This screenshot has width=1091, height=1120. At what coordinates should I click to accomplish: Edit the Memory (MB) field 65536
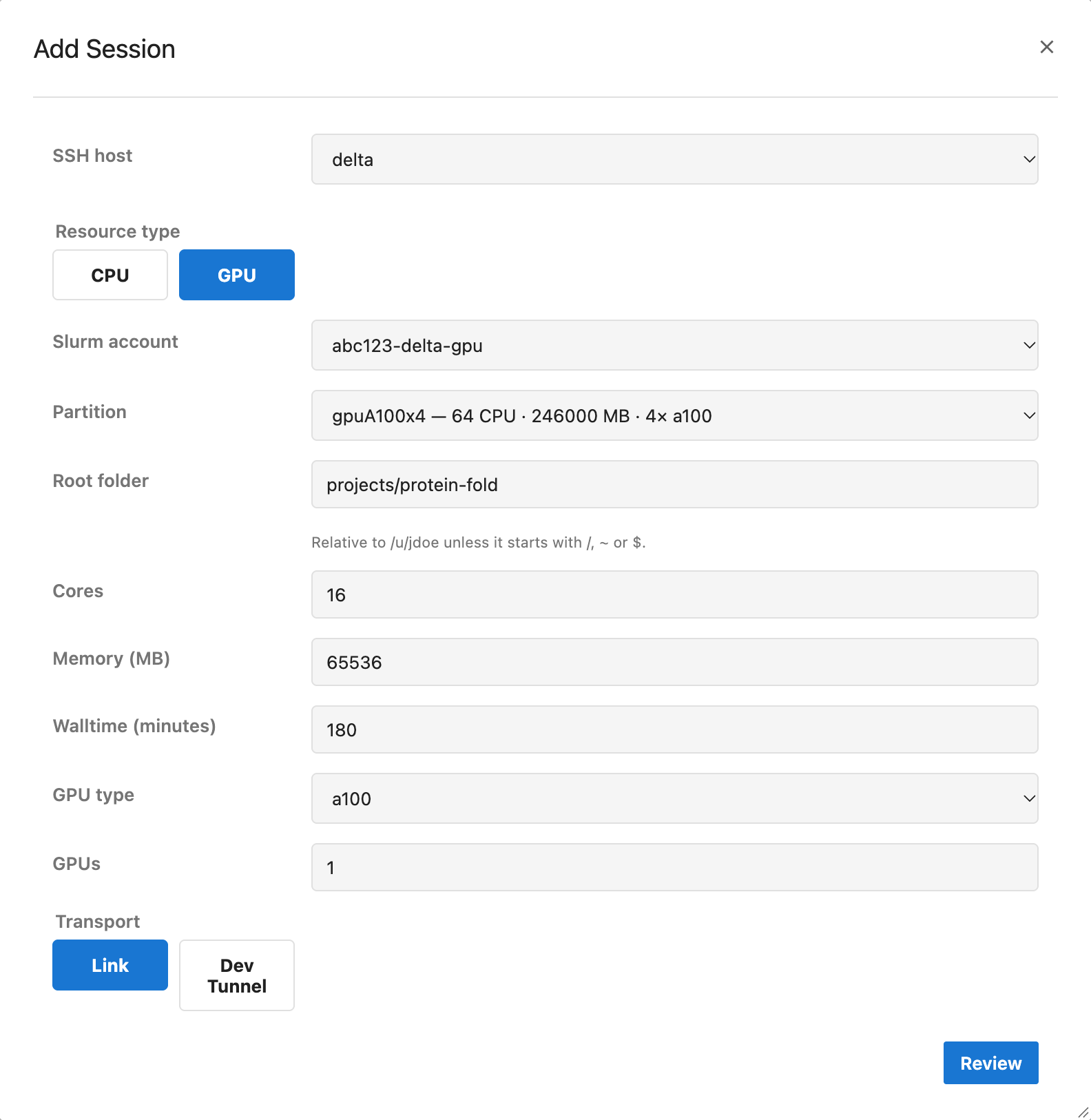(x=674, y=662)
